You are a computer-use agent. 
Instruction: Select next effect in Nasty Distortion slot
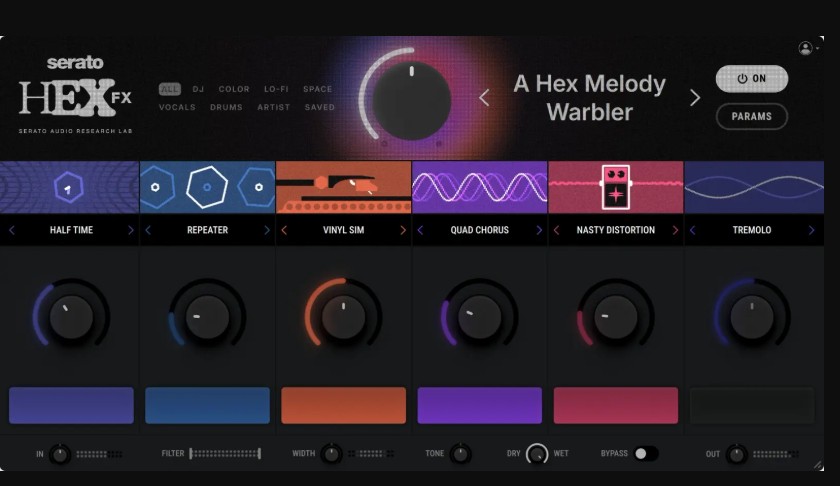tap(675, 230)
